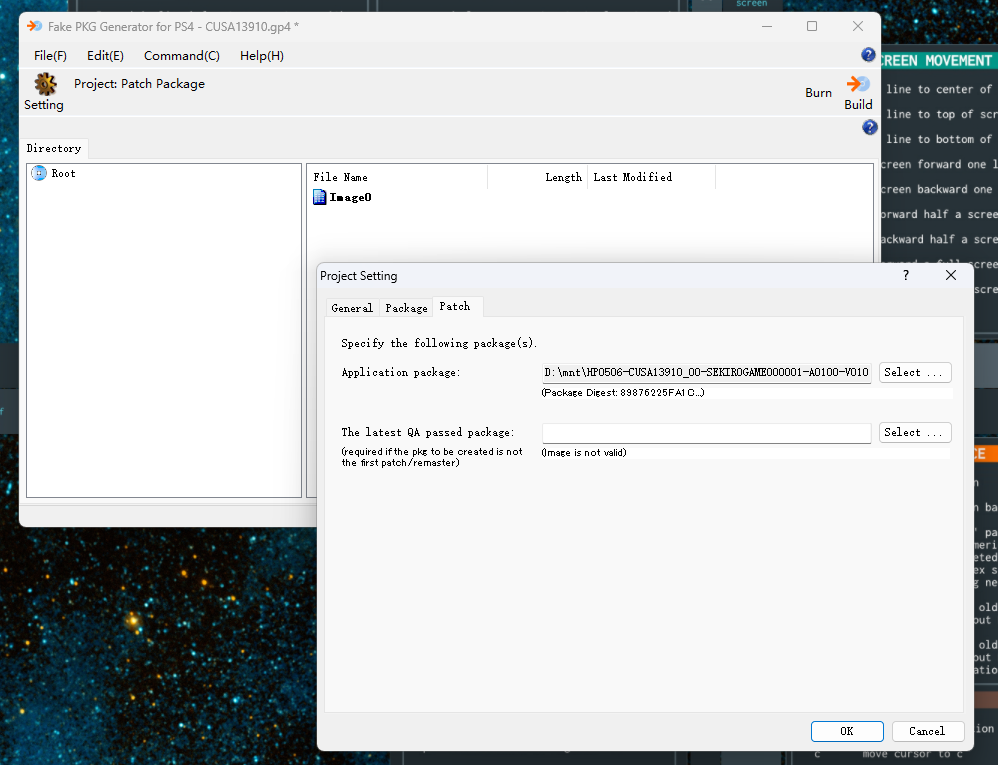The image size is (998, 765).
Task: Select the Image0 file icon
Action: [320, 198]
